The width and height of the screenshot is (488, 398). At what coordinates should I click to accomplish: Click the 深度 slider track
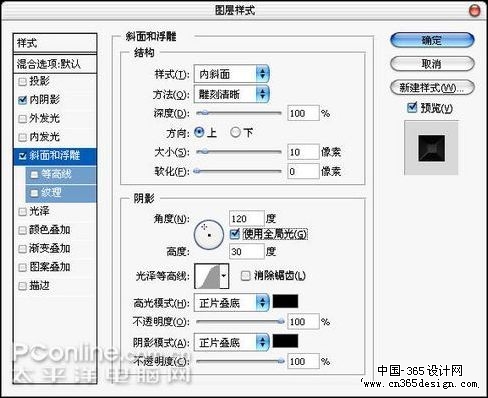tap(239, 113)
